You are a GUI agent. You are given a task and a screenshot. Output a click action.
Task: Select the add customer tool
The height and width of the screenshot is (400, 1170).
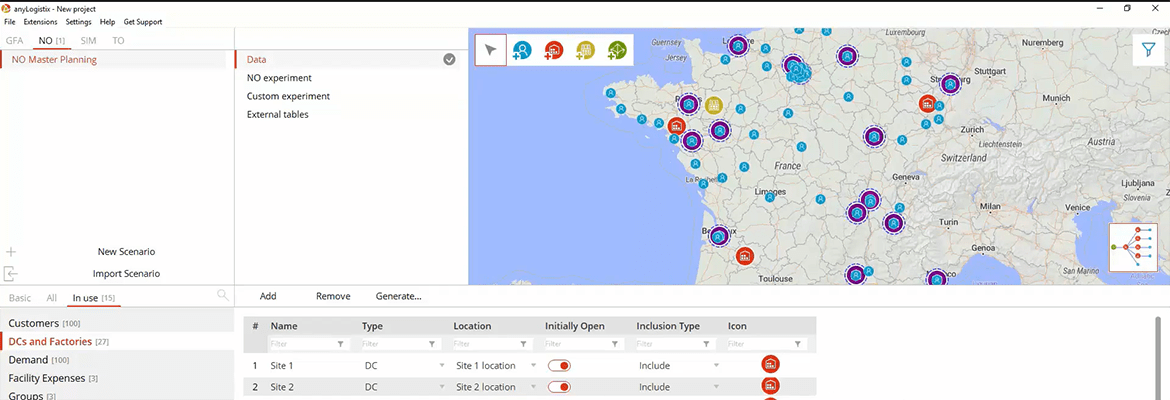(x=522, y=51)
